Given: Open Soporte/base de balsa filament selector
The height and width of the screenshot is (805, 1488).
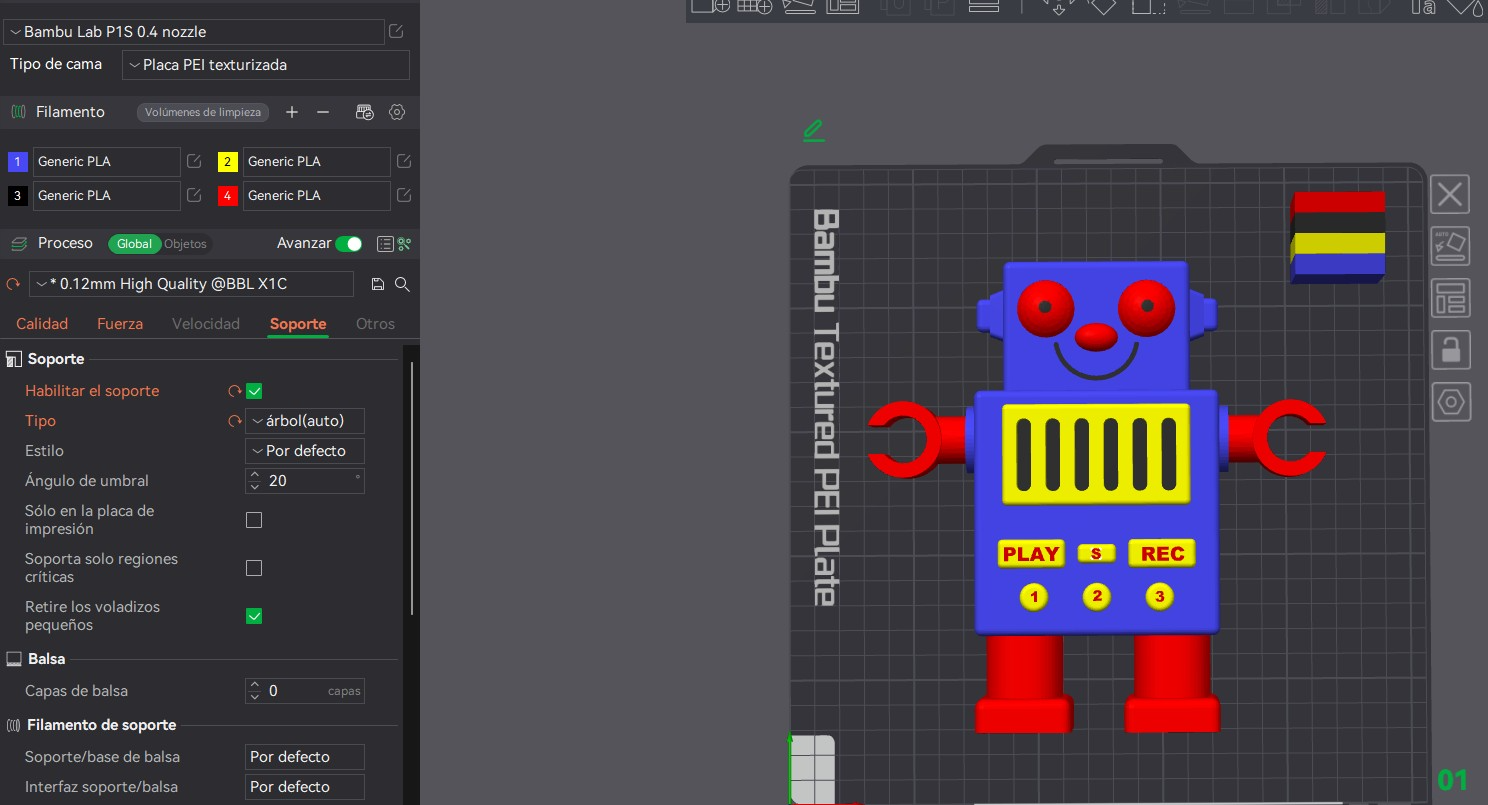Looking at the screenshot, I should (x=305, y=757).
